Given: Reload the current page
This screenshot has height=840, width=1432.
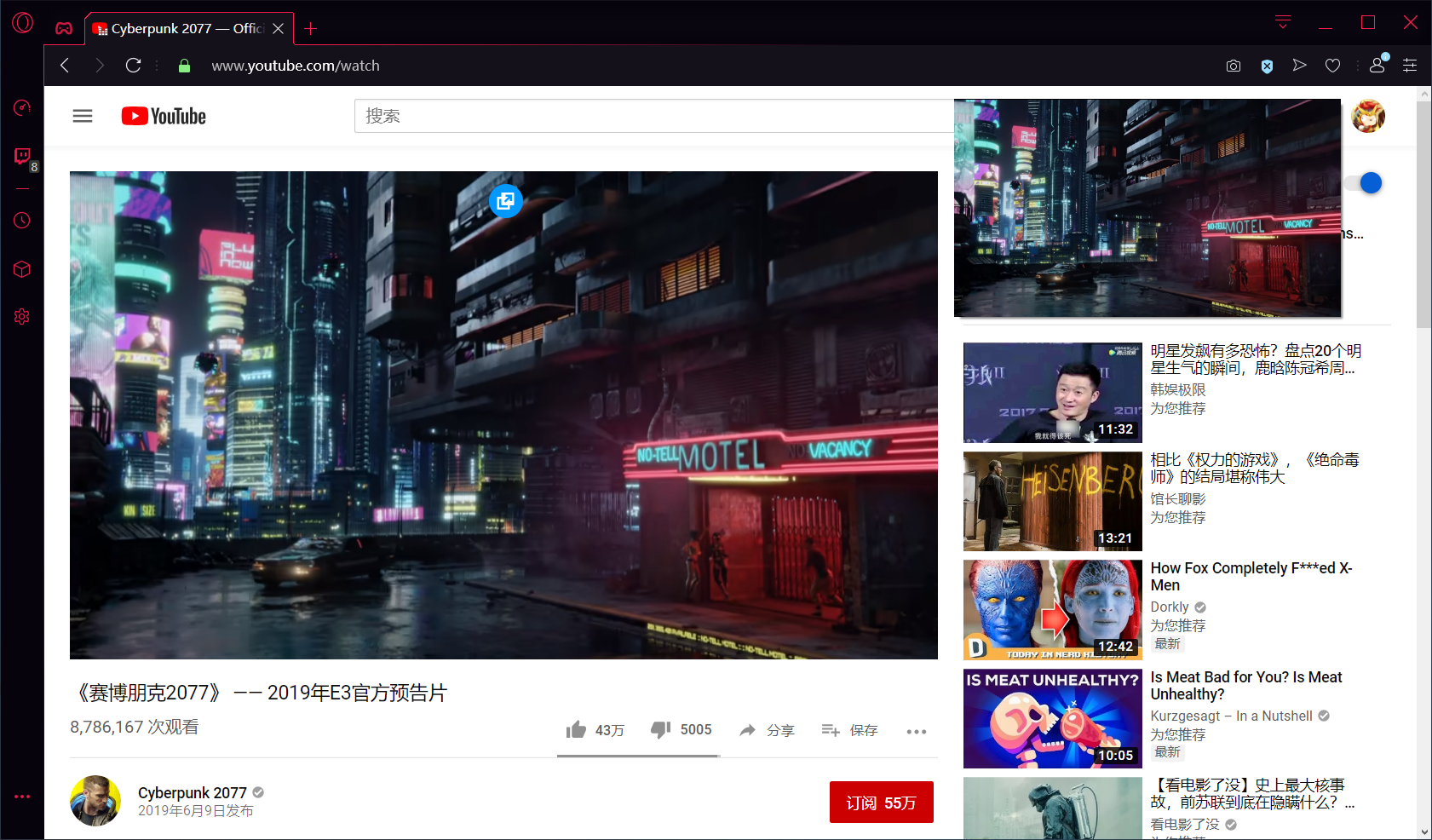Looking at the screenshot, I should coord(133,66).
